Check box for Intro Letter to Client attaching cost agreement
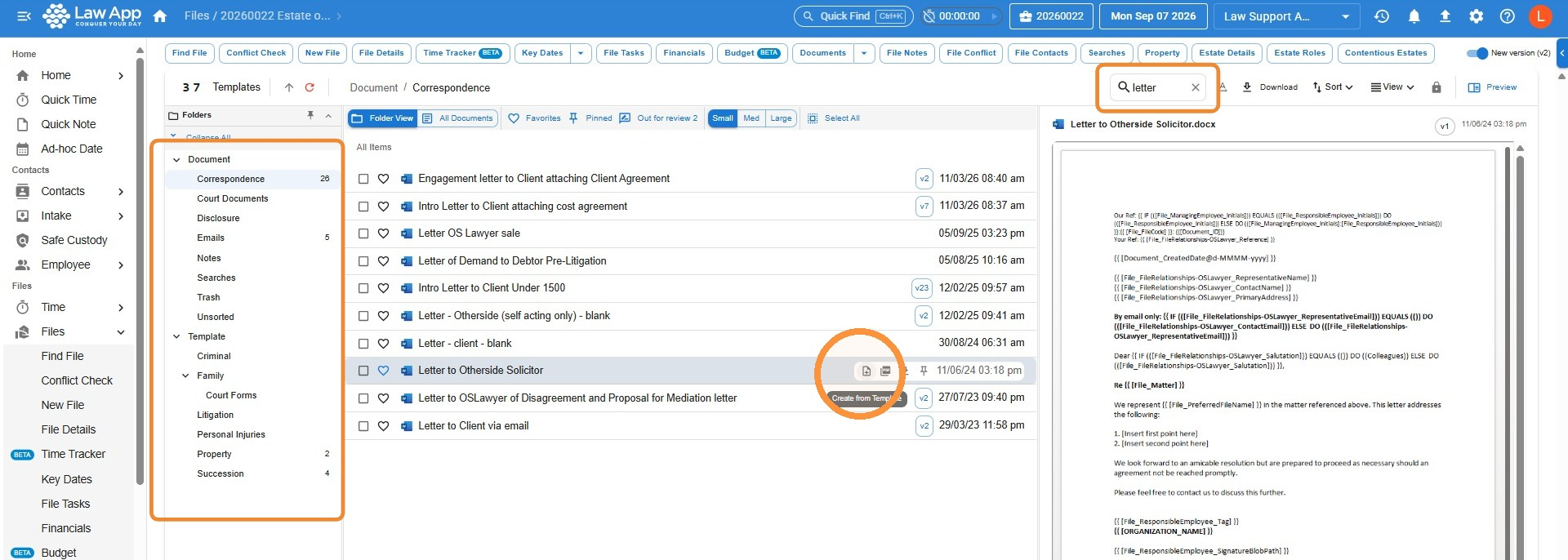Viewport: 1568px width, 560px height. (363, 207)
